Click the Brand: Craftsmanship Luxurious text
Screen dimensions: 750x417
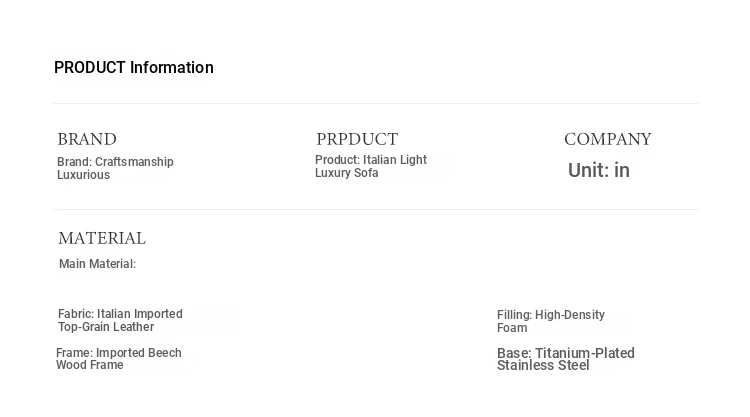[x=115, y=168]
